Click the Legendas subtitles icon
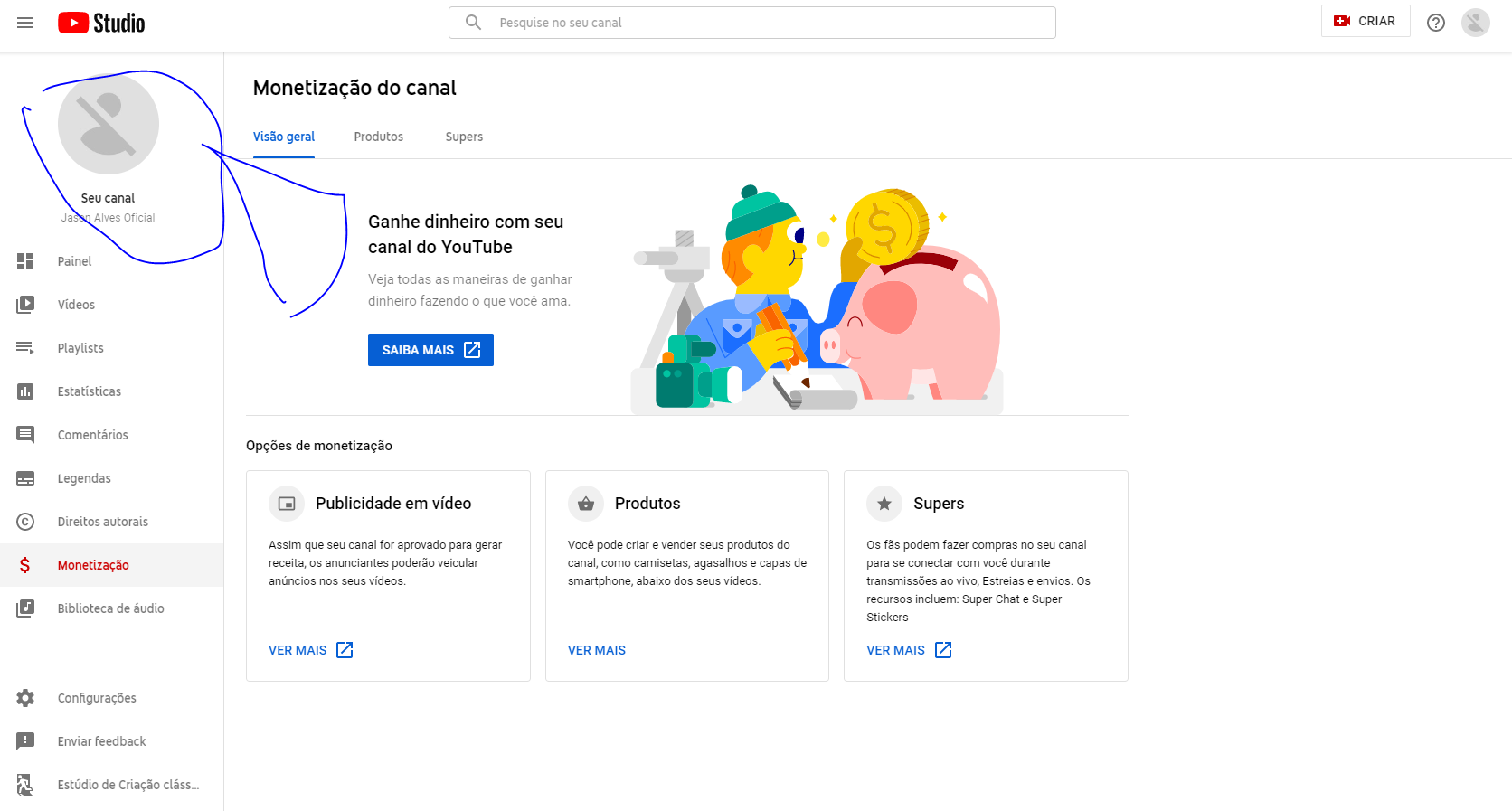 coord(25,478)
